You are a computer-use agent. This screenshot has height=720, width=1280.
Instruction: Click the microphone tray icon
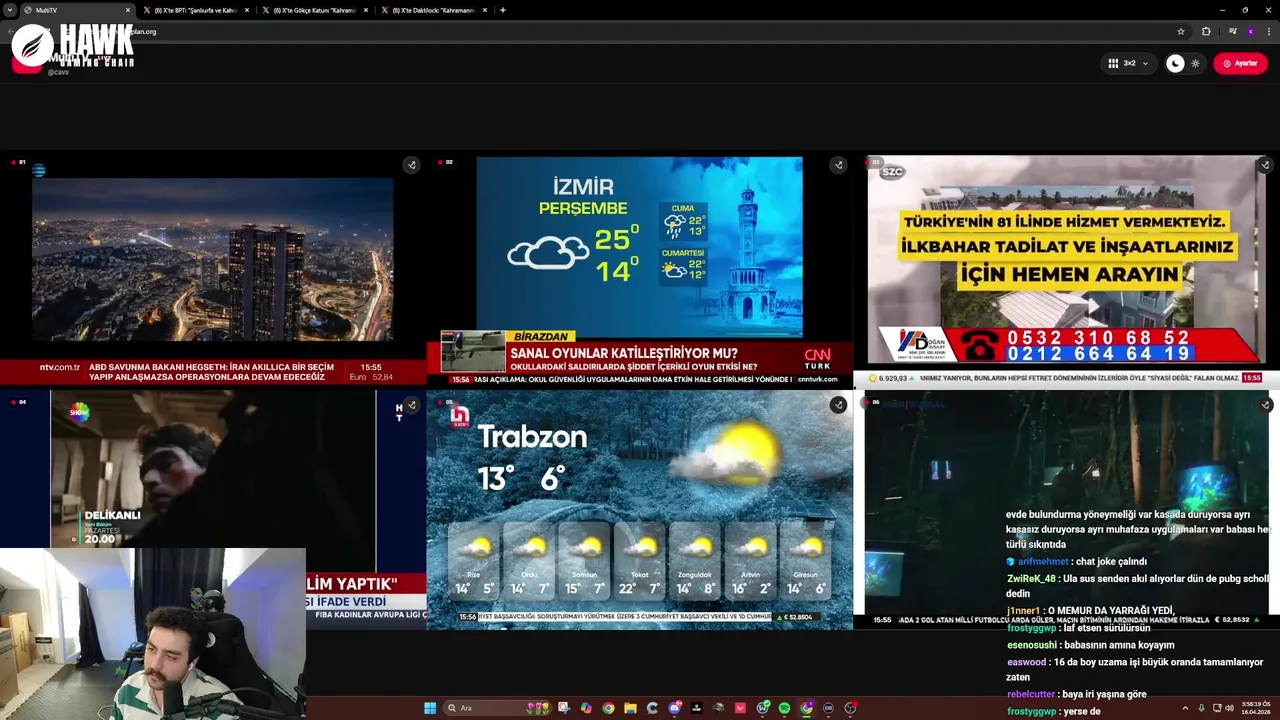tap(1201, 708)
